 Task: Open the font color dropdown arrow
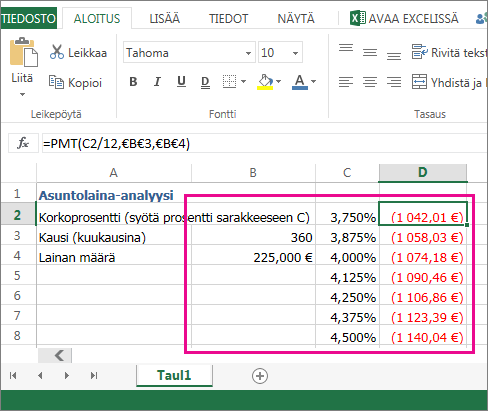tap(313, 81)
